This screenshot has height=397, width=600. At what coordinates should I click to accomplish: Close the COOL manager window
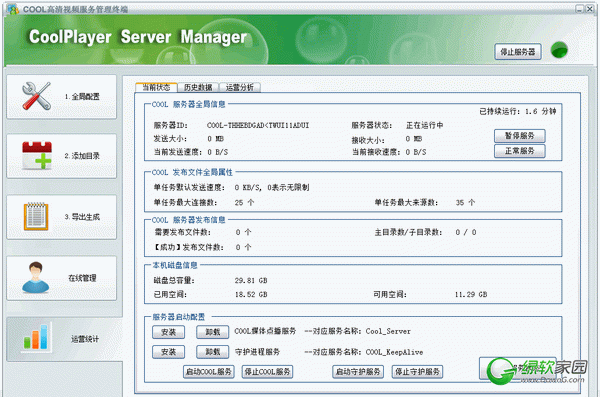tap(589, 9)
